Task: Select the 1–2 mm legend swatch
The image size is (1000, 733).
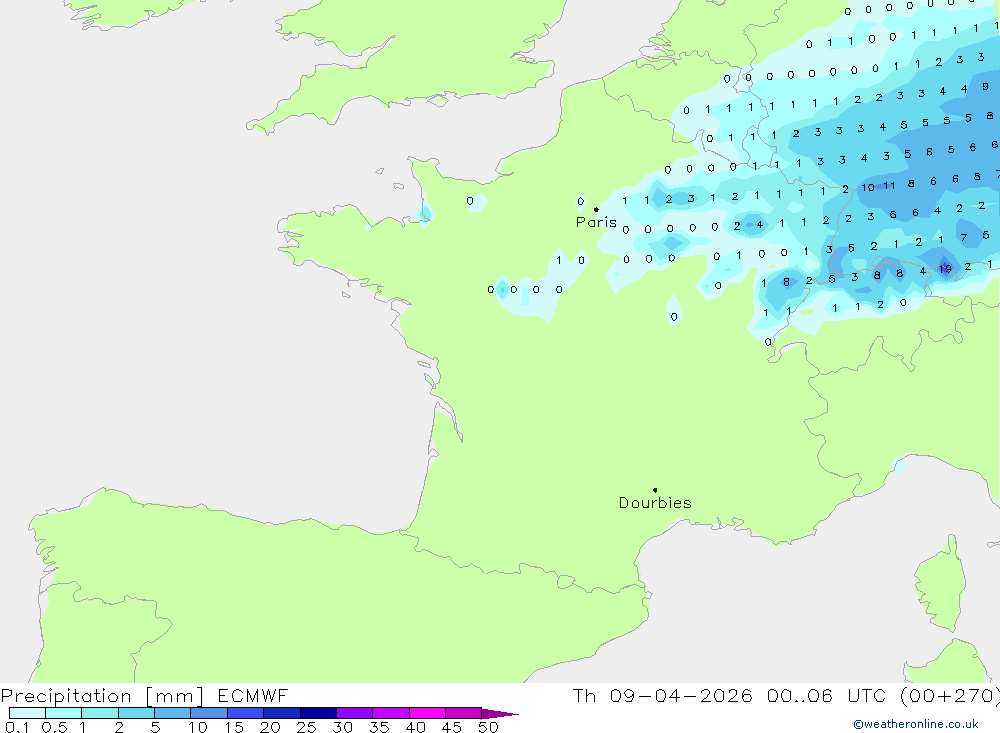Action: tap(100, 713)
